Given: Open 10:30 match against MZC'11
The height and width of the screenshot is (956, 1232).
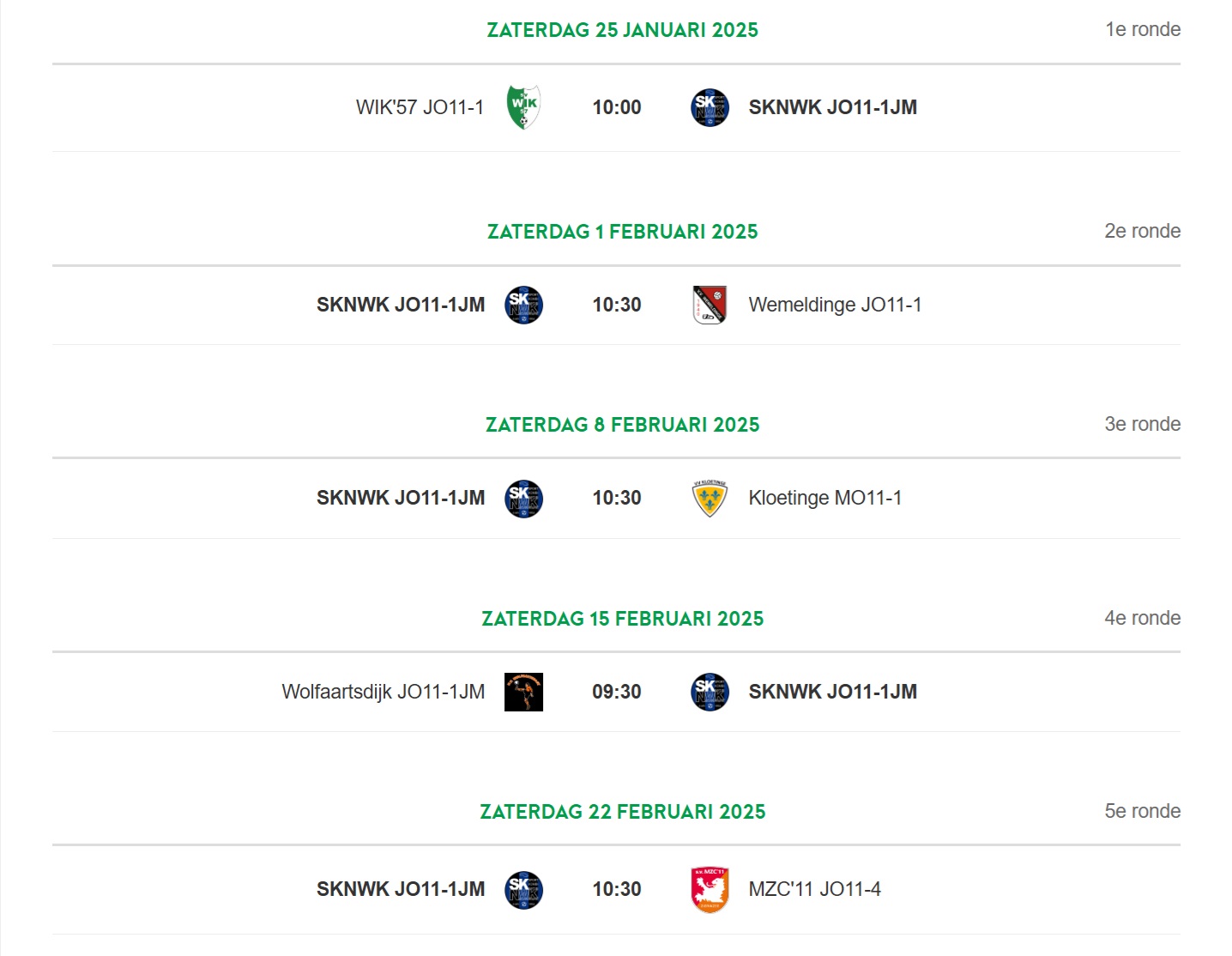Looking at the screenshot, I should pyautogui.click(x=617, y=889).
